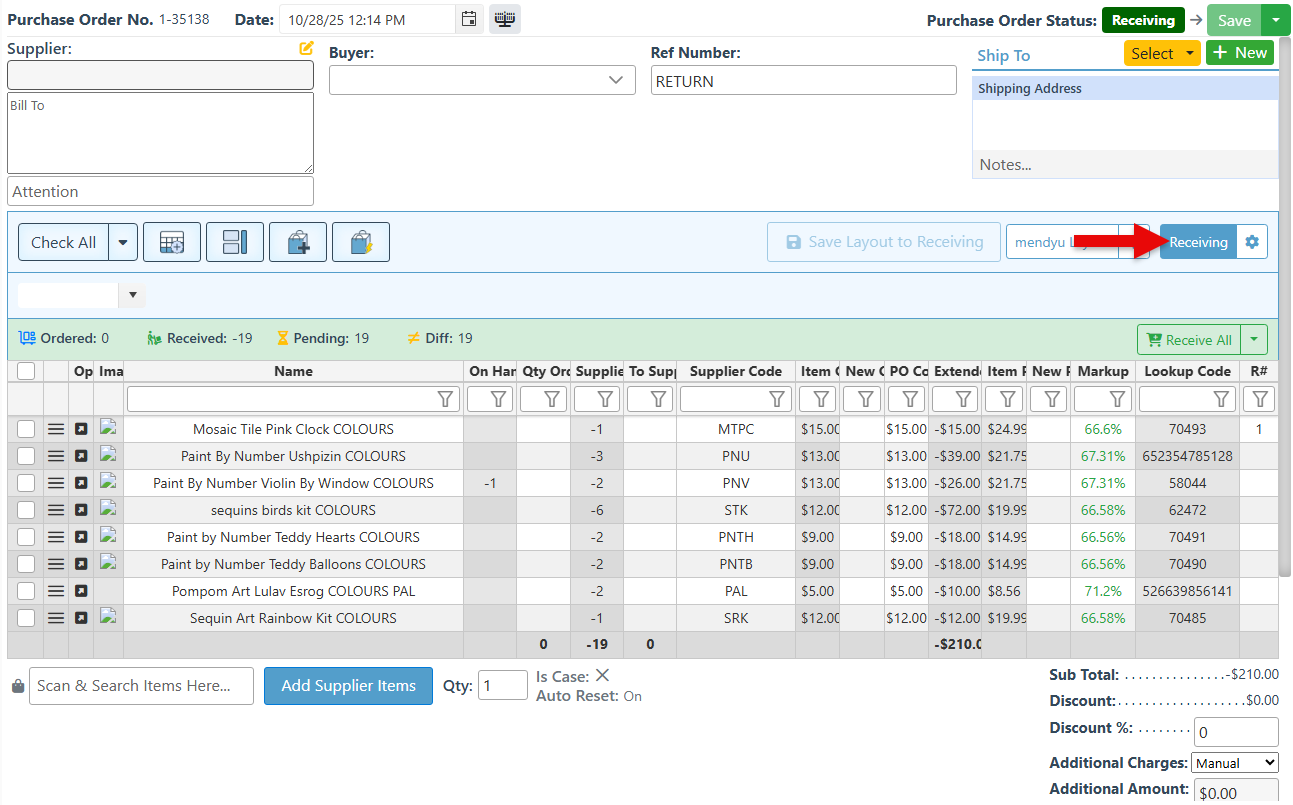This screenshot has height=805, width=1293.
Task: Click the supplier edit pencil icon
Action: 306,48
